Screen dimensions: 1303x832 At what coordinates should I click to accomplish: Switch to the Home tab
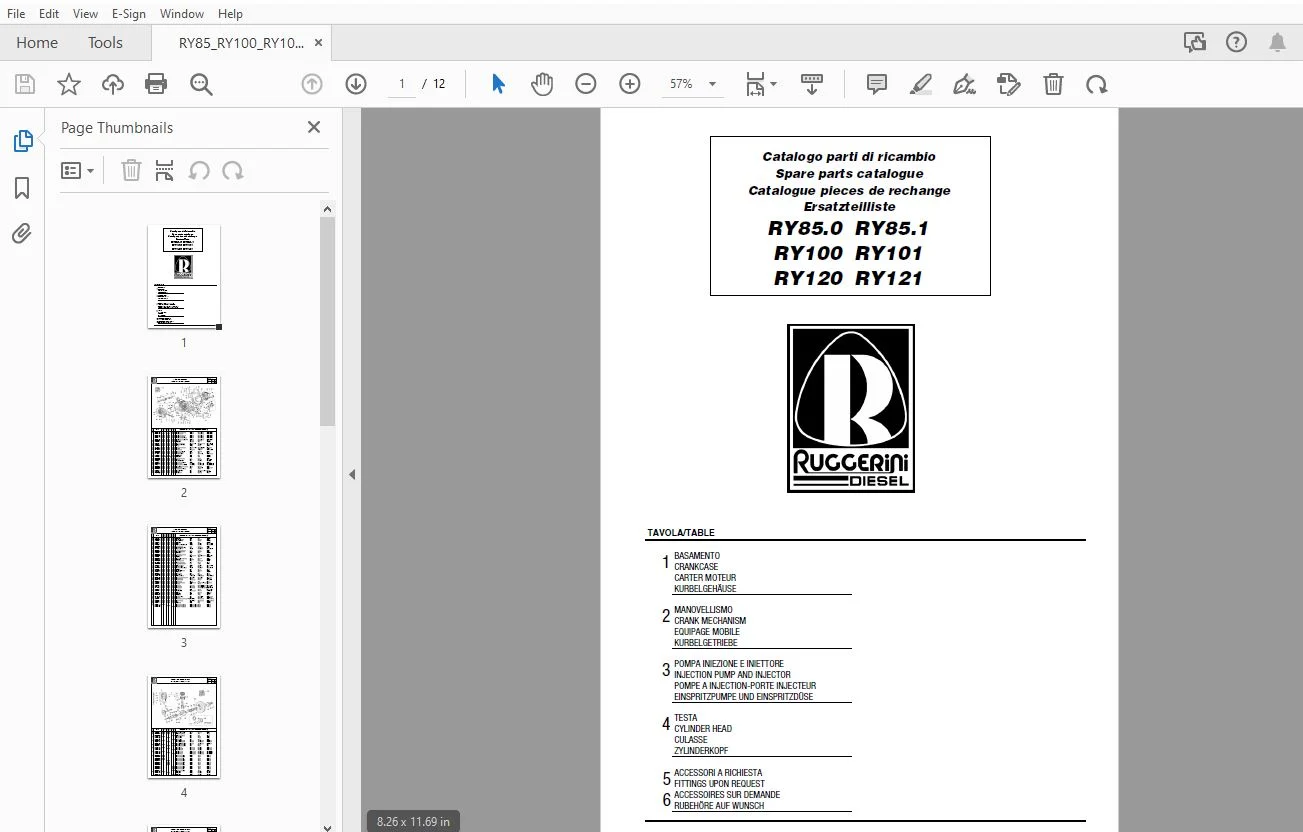point(37,43)
